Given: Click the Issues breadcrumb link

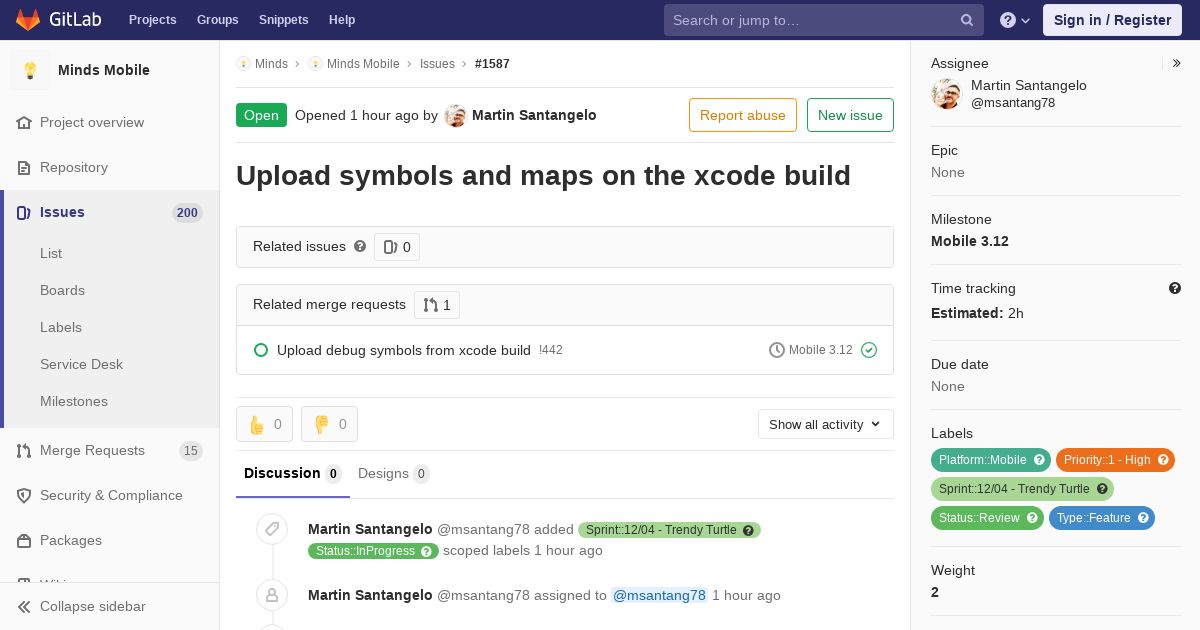Looking at the screenshot, I should (x=437, y=64).
